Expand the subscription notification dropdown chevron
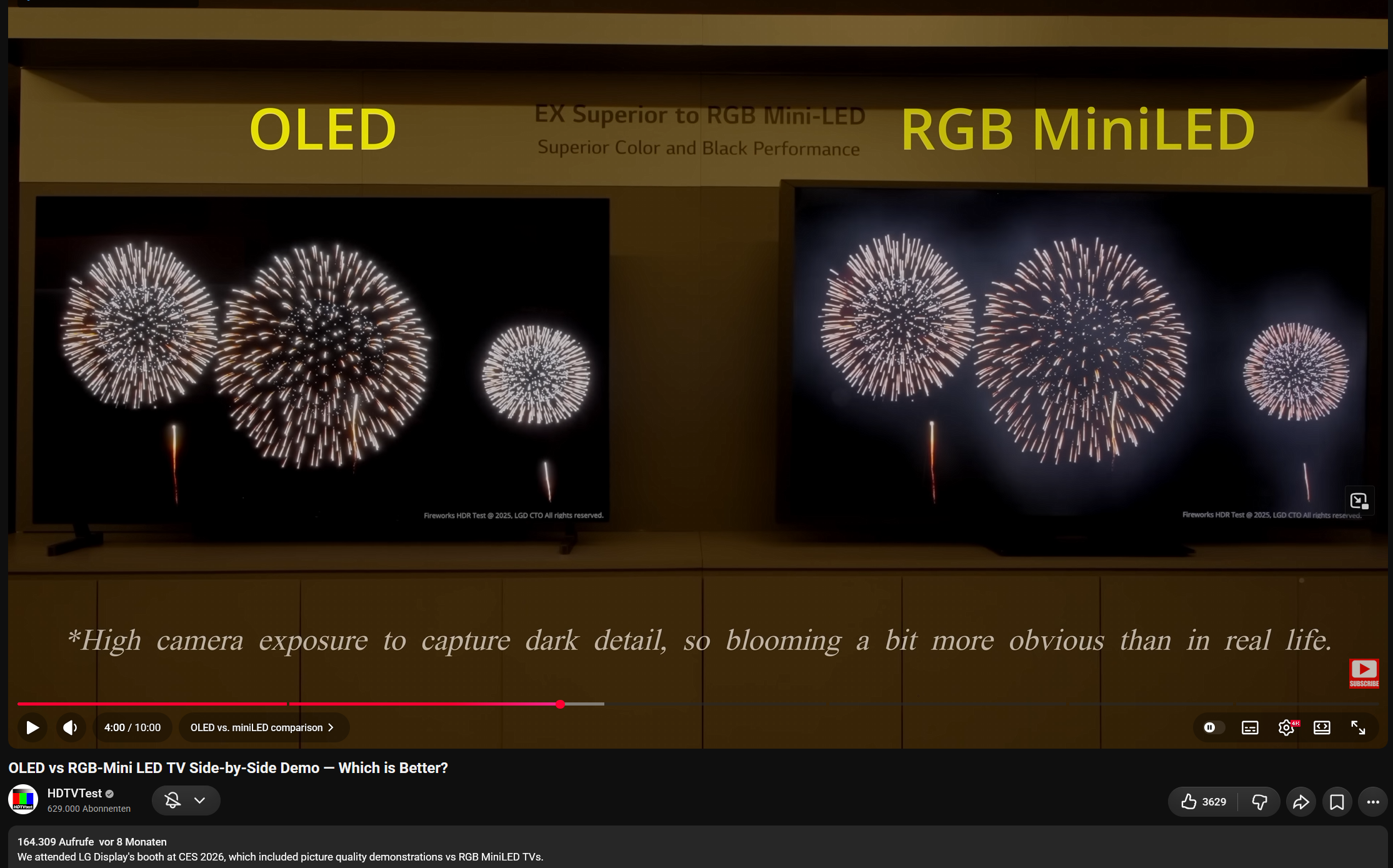The image size is (1393, 868). 199,801
